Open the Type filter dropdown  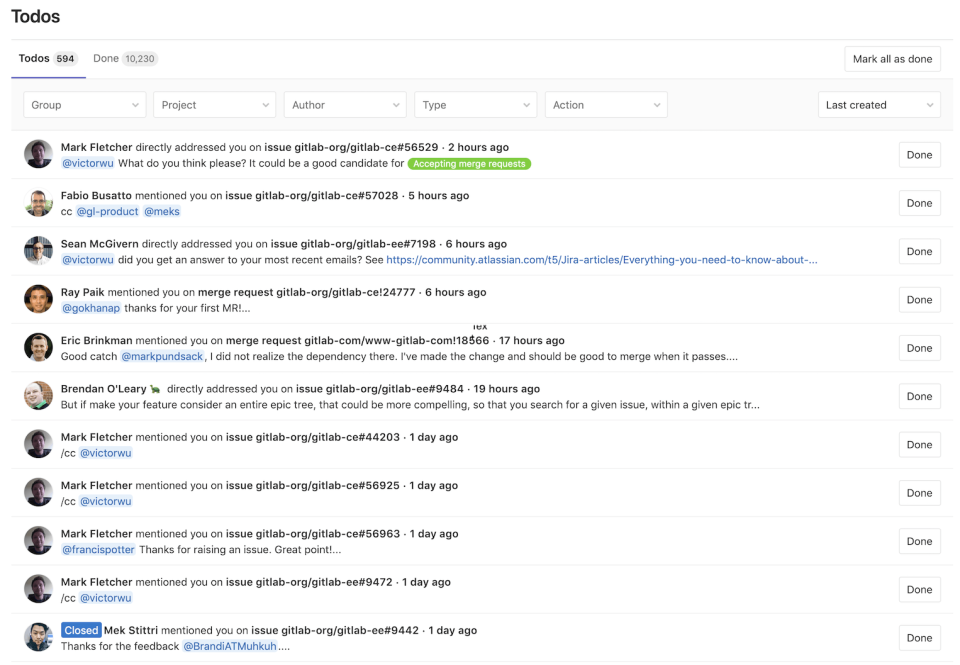tap(475, 104)
